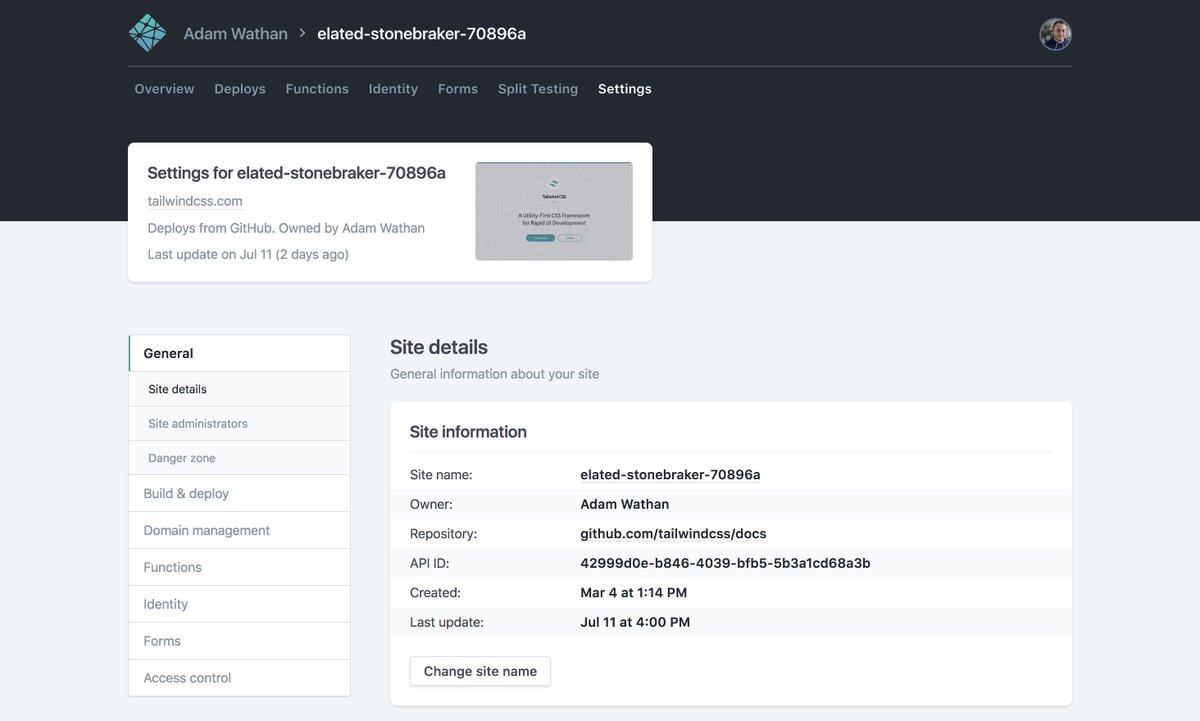Click the Change site name button
This screenshot has width=1200, height=721.
[x=480, y=671]
